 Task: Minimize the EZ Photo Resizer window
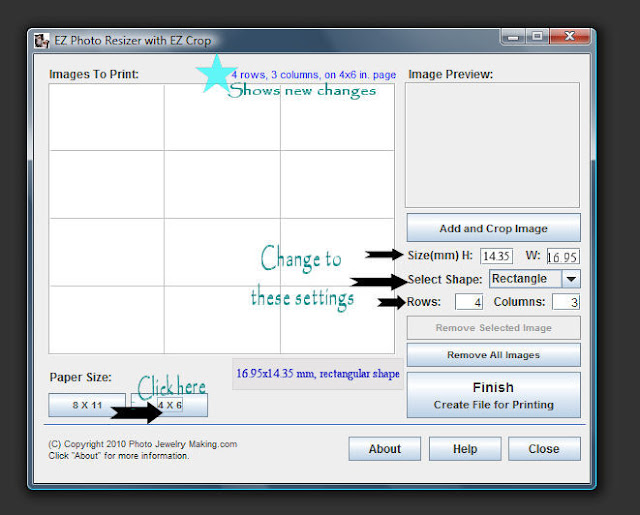pyautogui.click(x=513, y=37)
